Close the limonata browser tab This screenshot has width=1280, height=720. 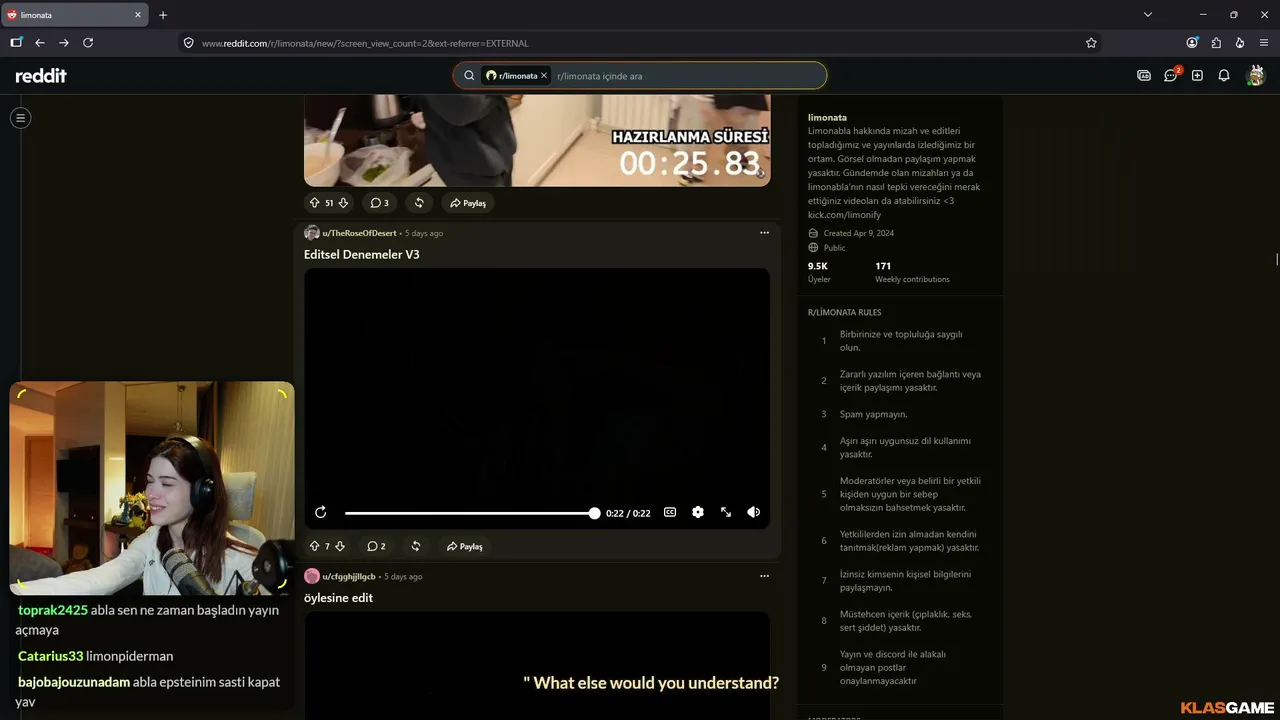click(x=138, y=15)
